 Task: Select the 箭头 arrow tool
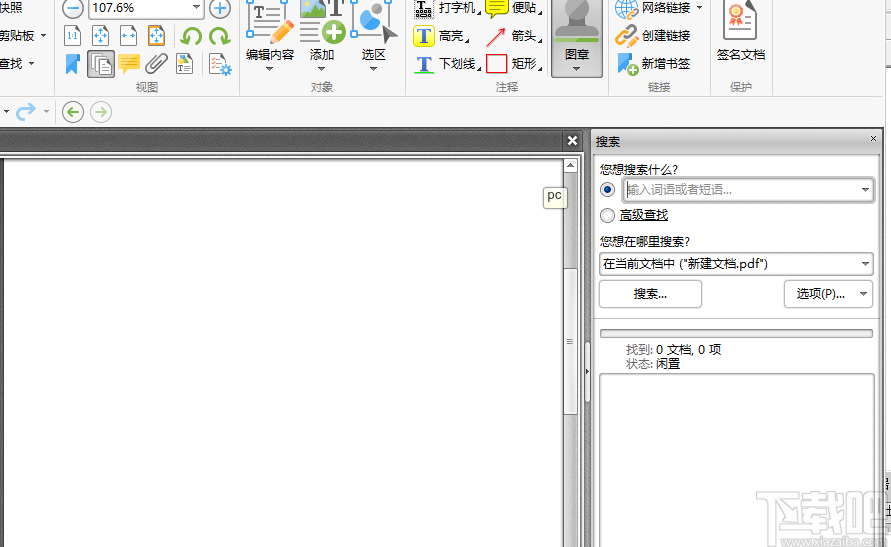coord(513,36)
